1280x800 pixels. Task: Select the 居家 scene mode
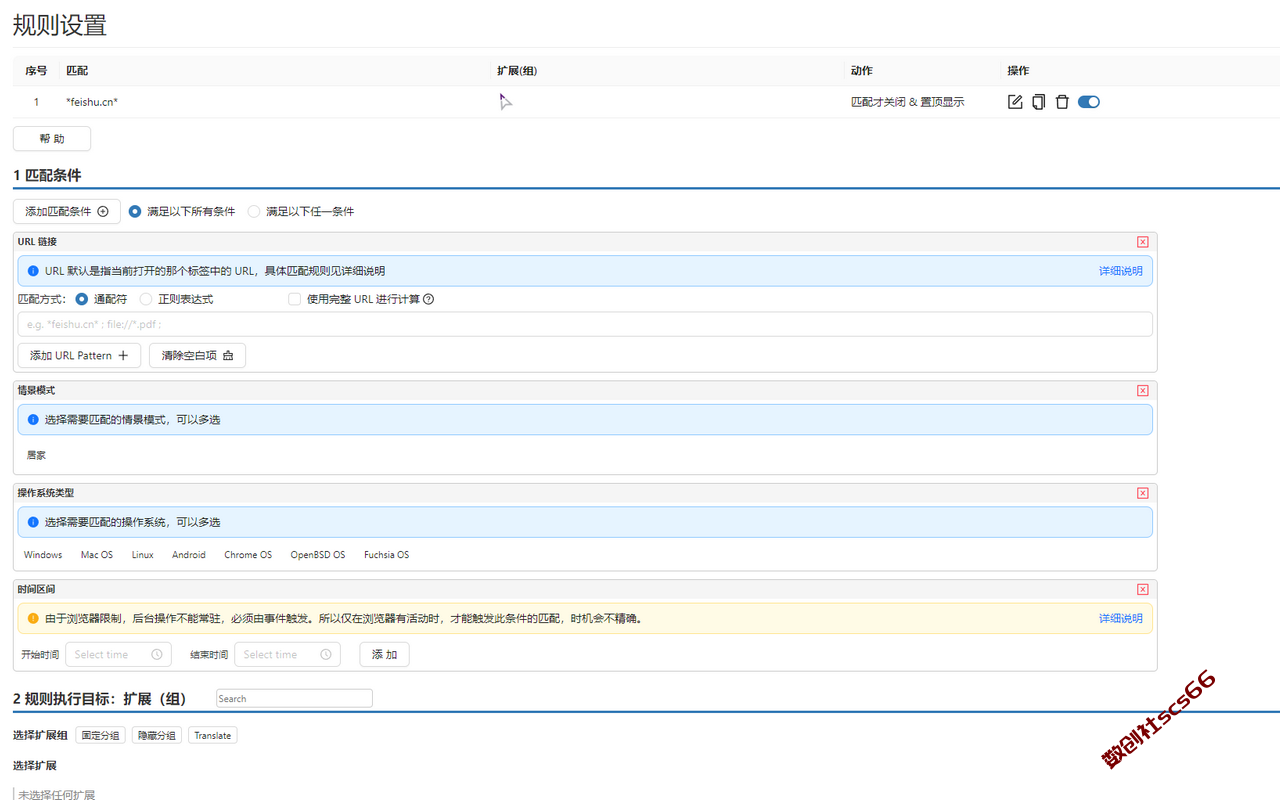tap(36, 455)
